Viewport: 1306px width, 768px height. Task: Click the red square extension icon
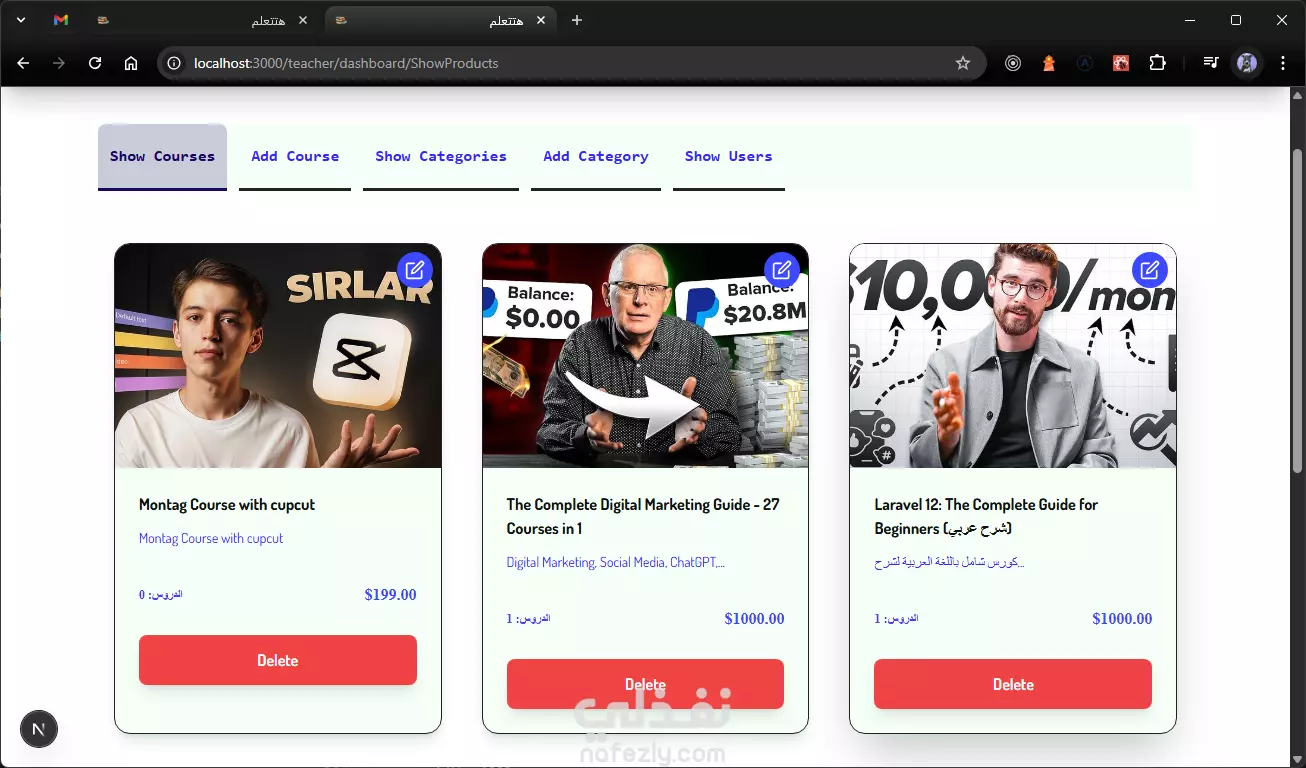click(x=1121, y=63)
